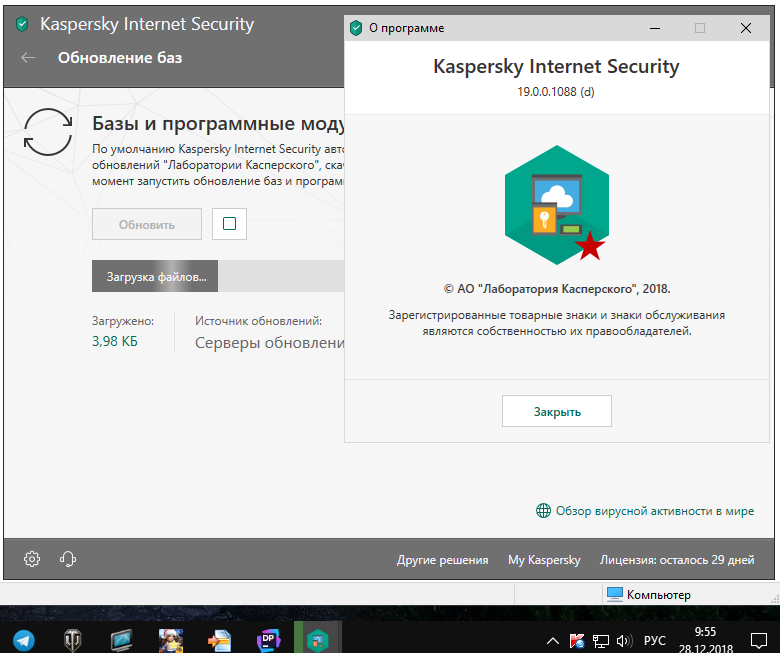780x653 pixels.
Task: Click the copyright АО Лаборатория Касперского 2018 text
Action: coord(557,289)
